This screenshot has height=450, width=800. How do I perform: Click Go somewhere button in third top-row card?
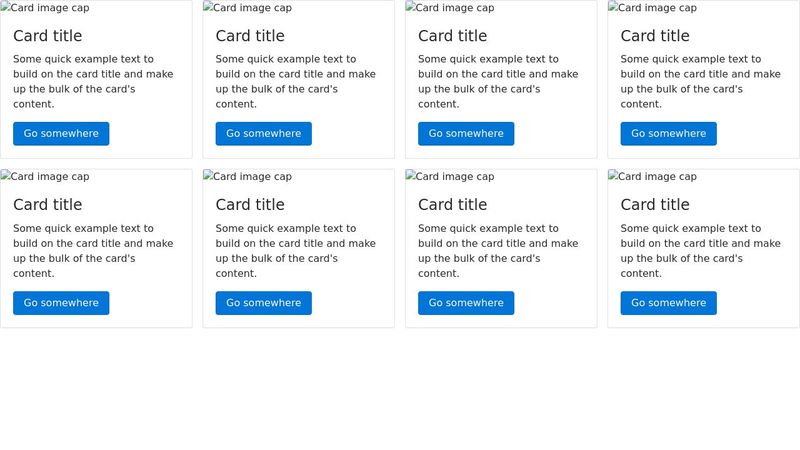coord(466,134)
